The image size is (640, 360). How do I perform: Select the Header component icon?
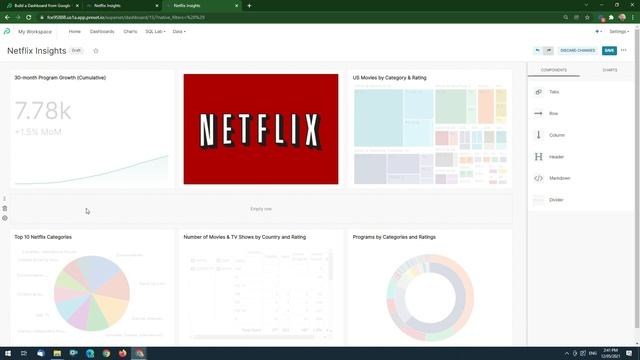pos(538,157)
